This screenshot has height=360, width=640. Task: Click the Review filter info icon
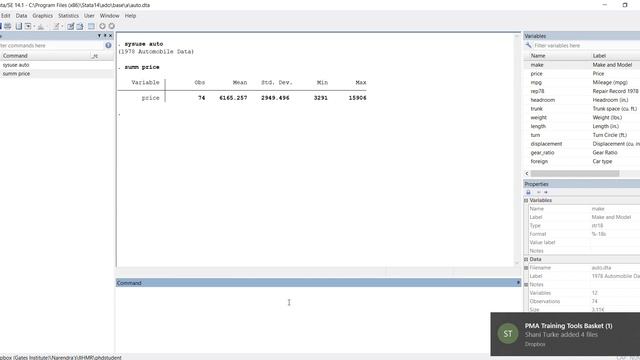coord(108,45)
